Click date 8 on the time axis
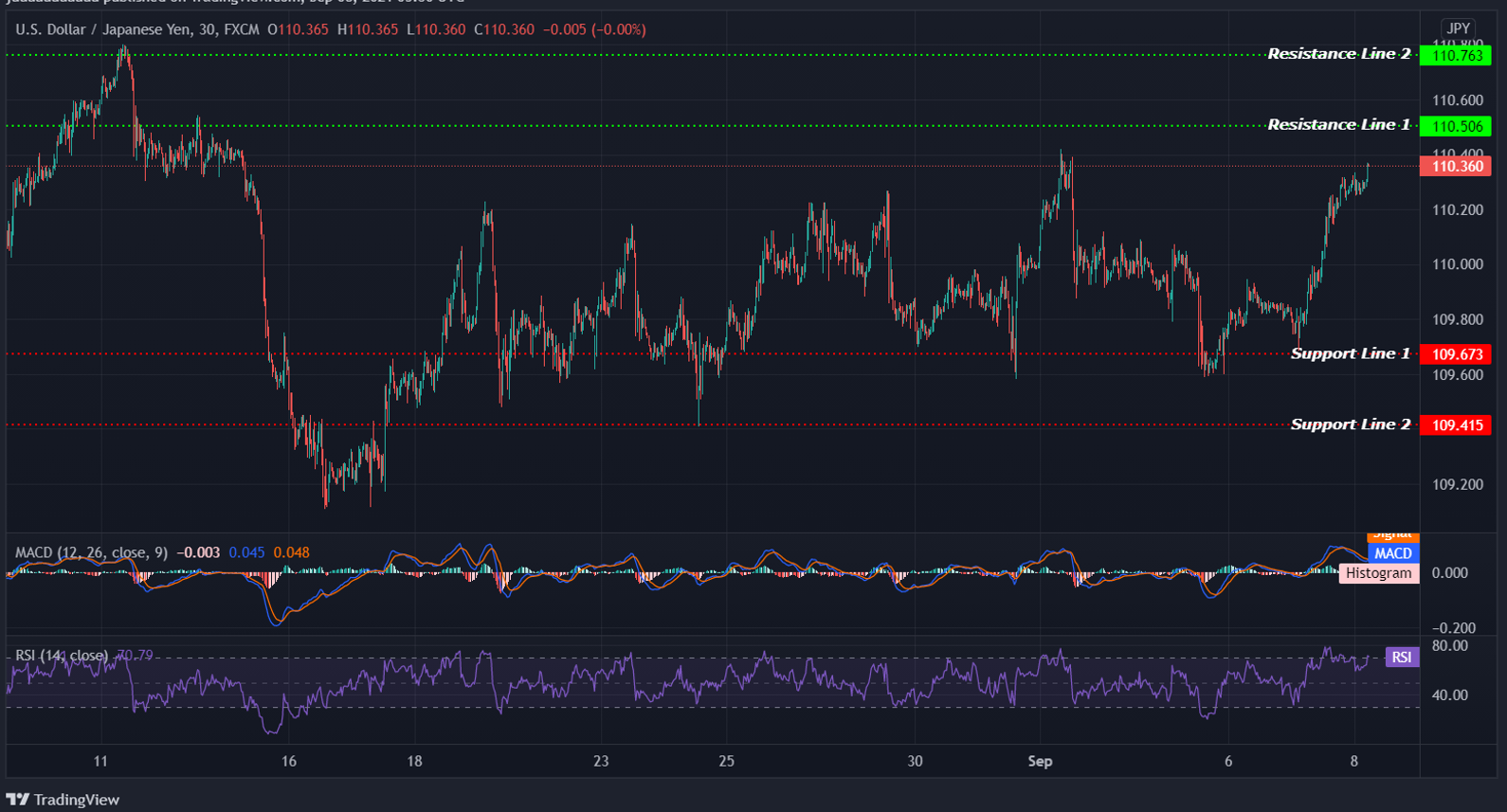1507x812 pixels. click(1353, 761)
